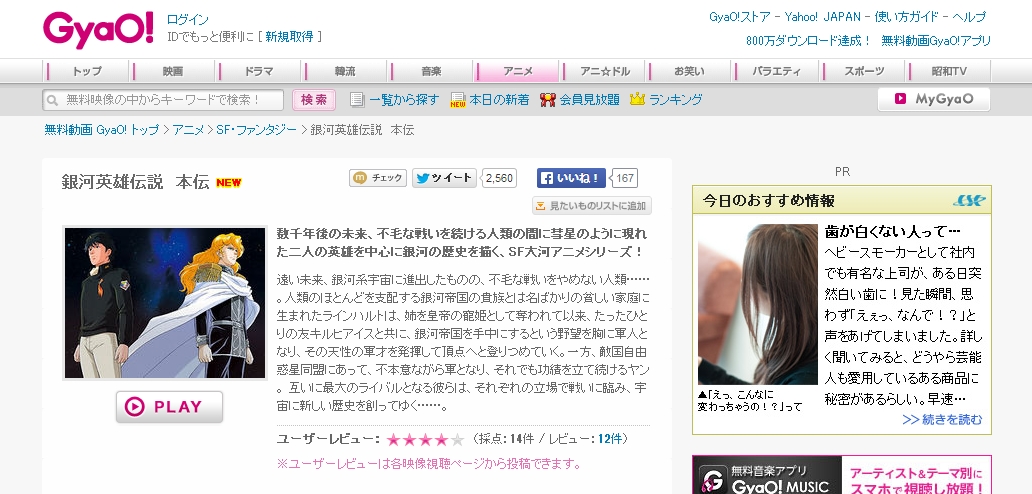Click the PLAY button
Viewport: 1032px width, 494px height.
(169, 407)
